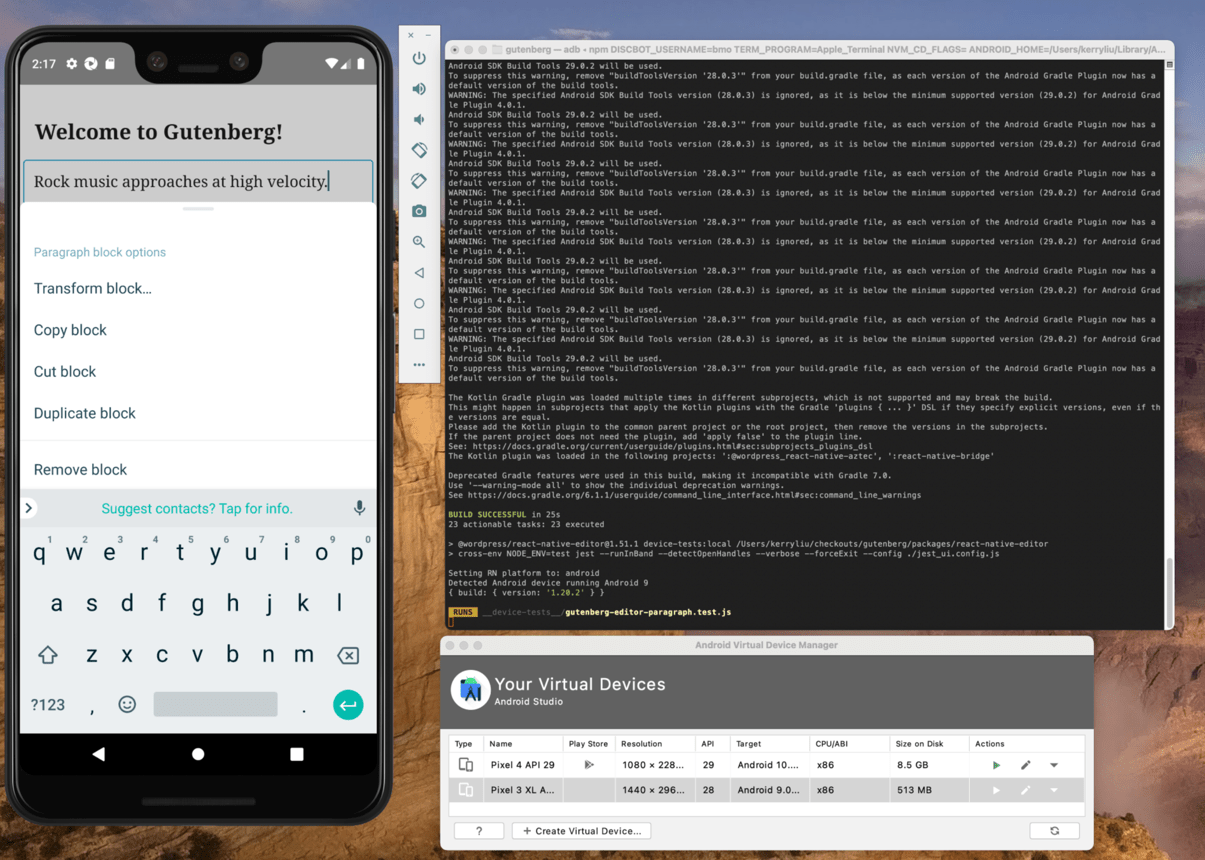Viewport: 1205px width, 860px height.
Task: Click Create Virtual Device button
Action: [581, 830]
